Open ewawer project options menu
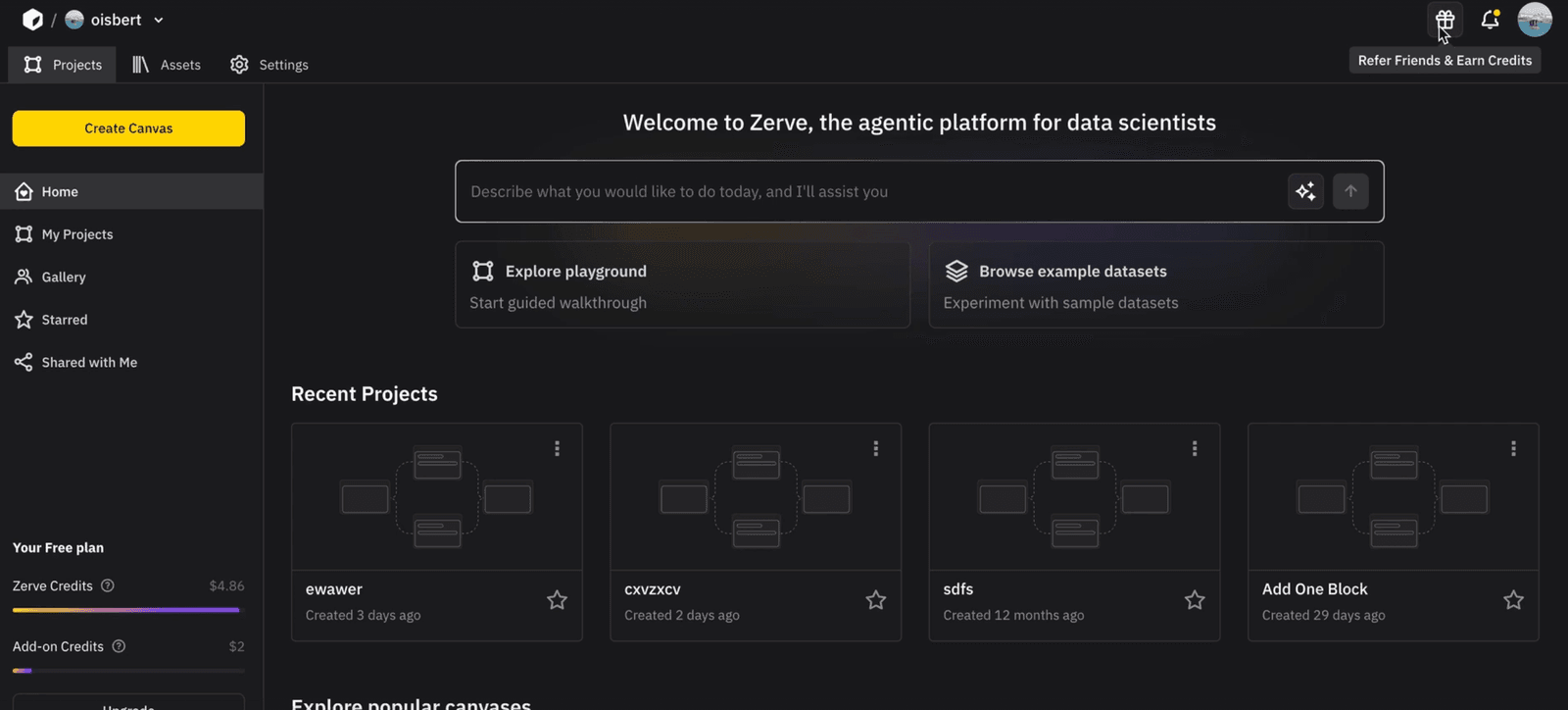The width and height of the screenshot is (1568, 710). click(557, 448)
